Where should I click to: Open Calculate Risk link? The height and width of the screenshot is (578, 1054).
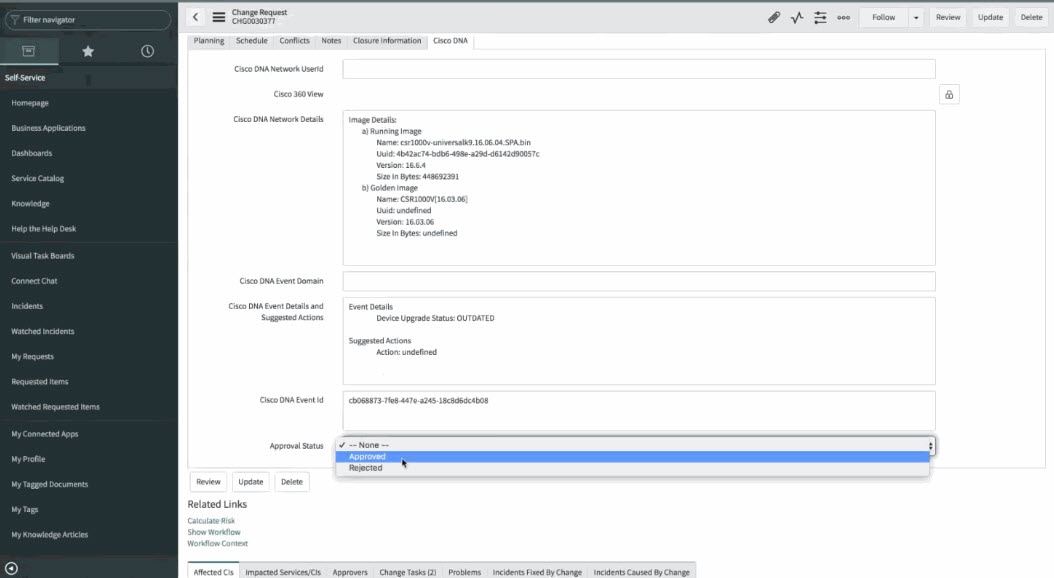(211, 521)
